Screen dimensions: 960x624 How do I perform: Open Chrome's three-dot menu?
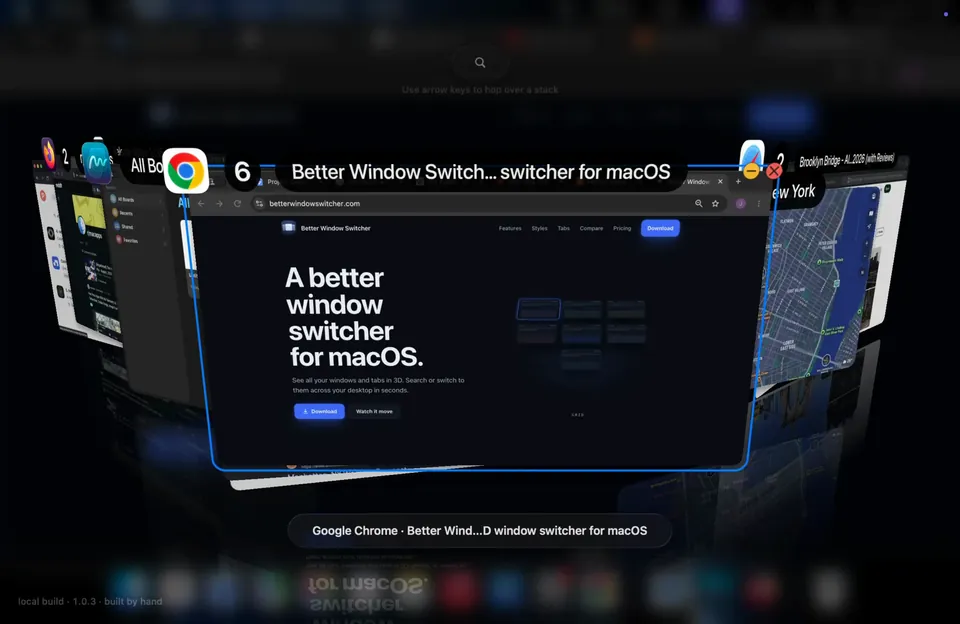tap(759, 203)
